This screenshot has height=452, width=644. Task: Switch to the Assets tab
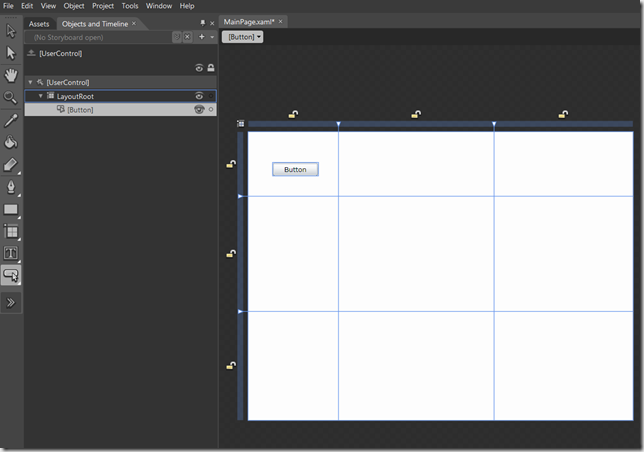coord(39,24)
